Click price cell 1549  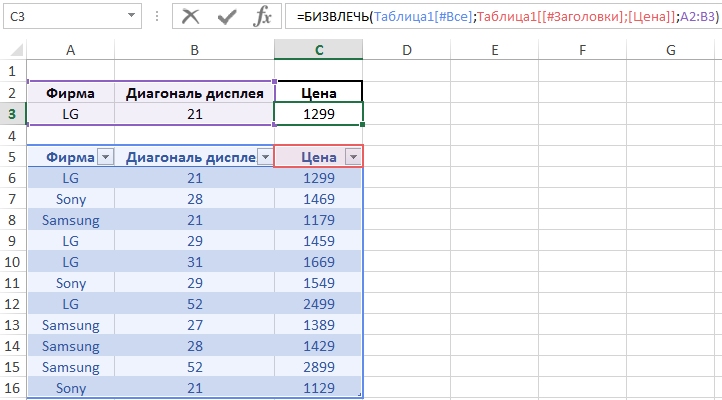(319, 283)
